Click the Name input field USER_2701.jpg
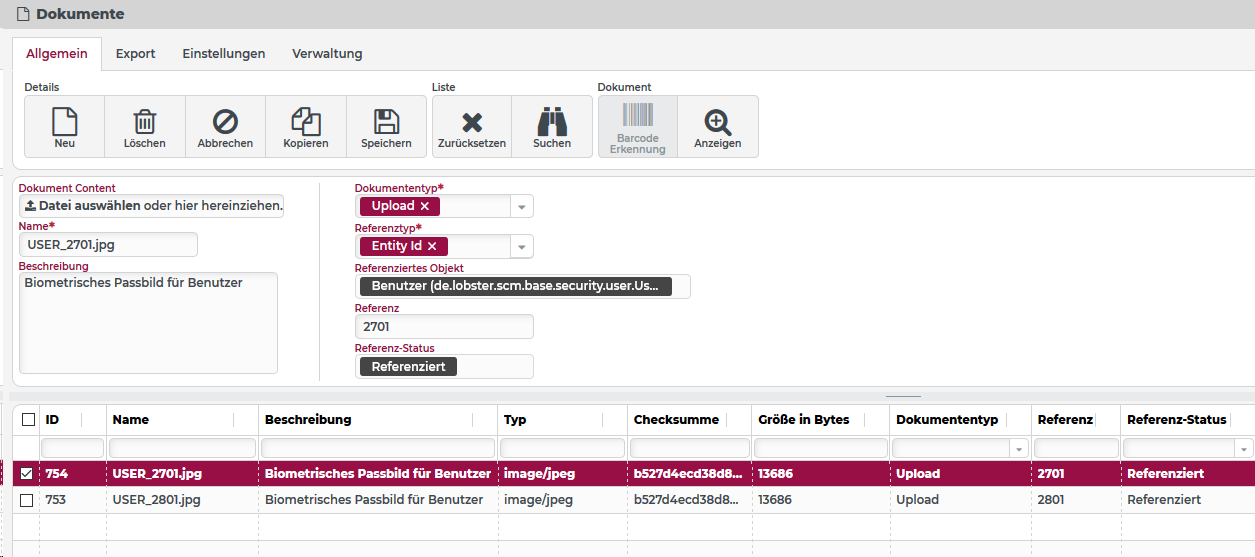Viewport: 1255px width, 557px height. [108, 245]
